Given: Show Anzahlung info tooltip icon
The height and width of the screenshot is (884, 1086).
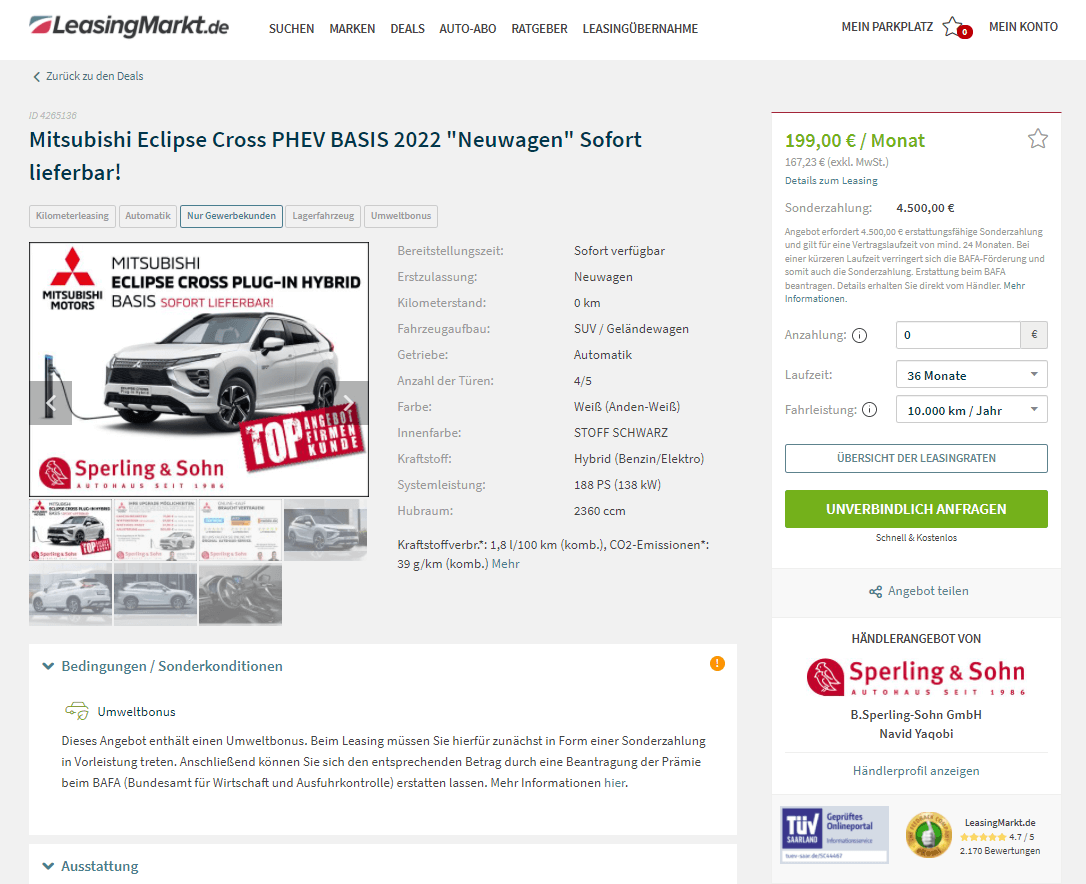Looking at the screenshot, I should click(859, 335).
